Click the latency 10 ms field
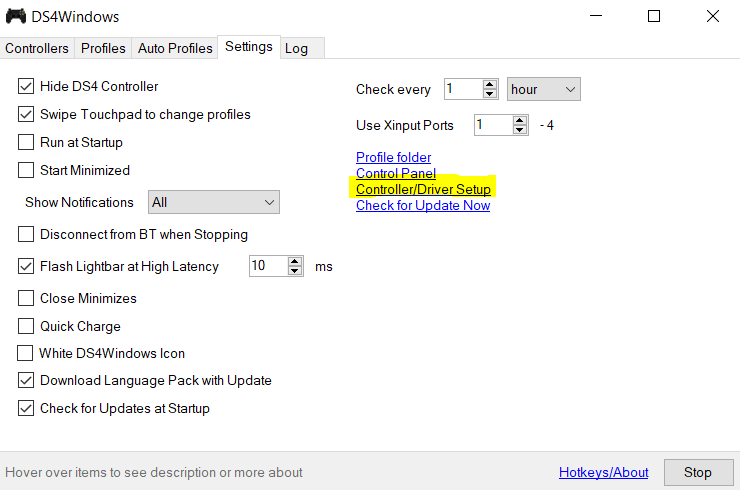The image size is (740, 490). pos(269,266)
